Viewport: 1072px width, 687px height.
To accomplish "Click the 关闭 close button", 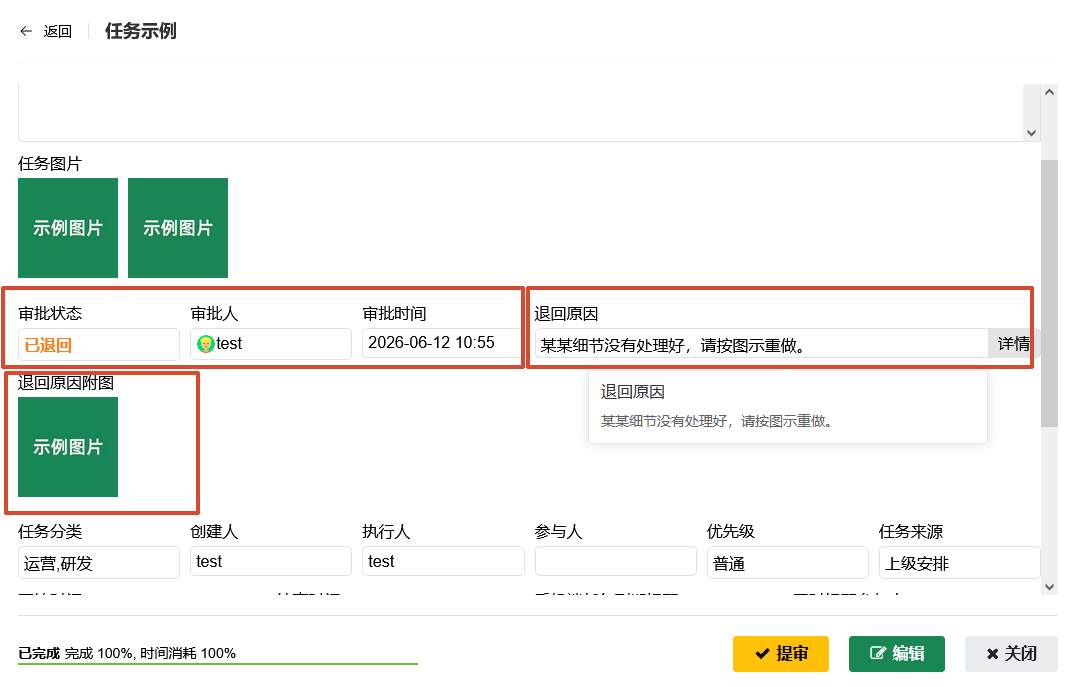I will click(1011, 654).
